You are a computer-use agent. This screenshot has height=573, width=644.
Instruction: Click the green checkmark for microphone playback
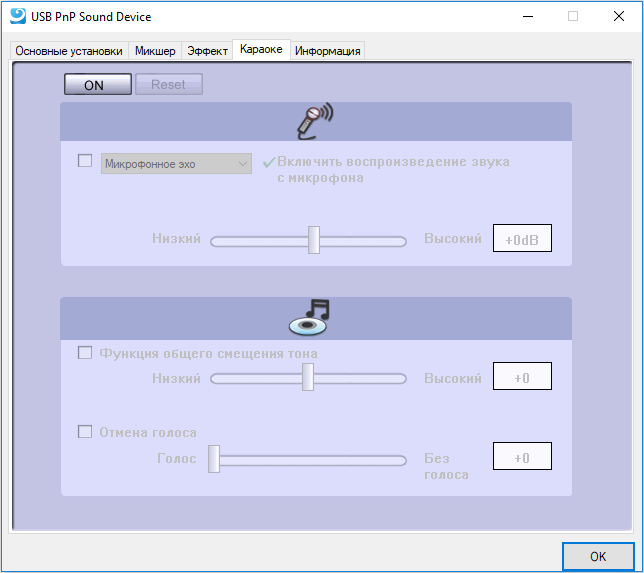[269, 163]
